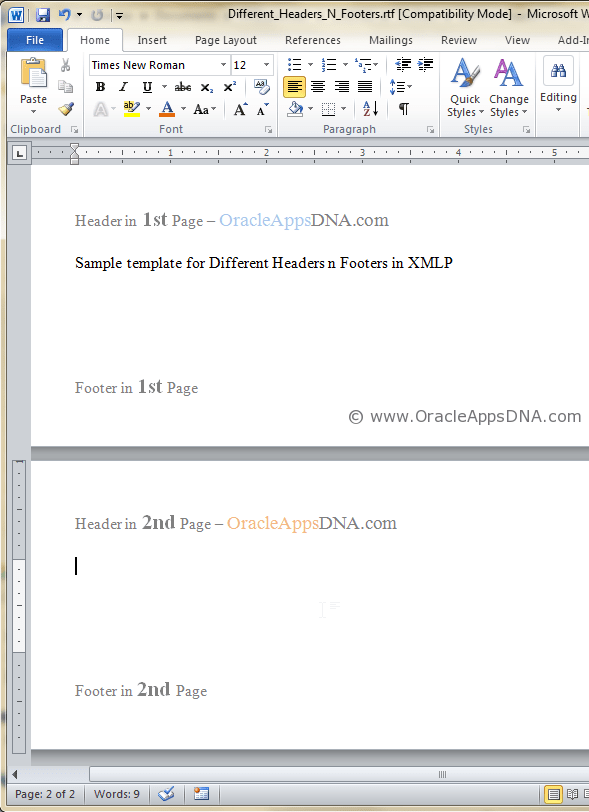Image resolution: width=589 pixels, height=812 pixels.
Task: Apply yellow text highlight color
Action: coord(132,109)
